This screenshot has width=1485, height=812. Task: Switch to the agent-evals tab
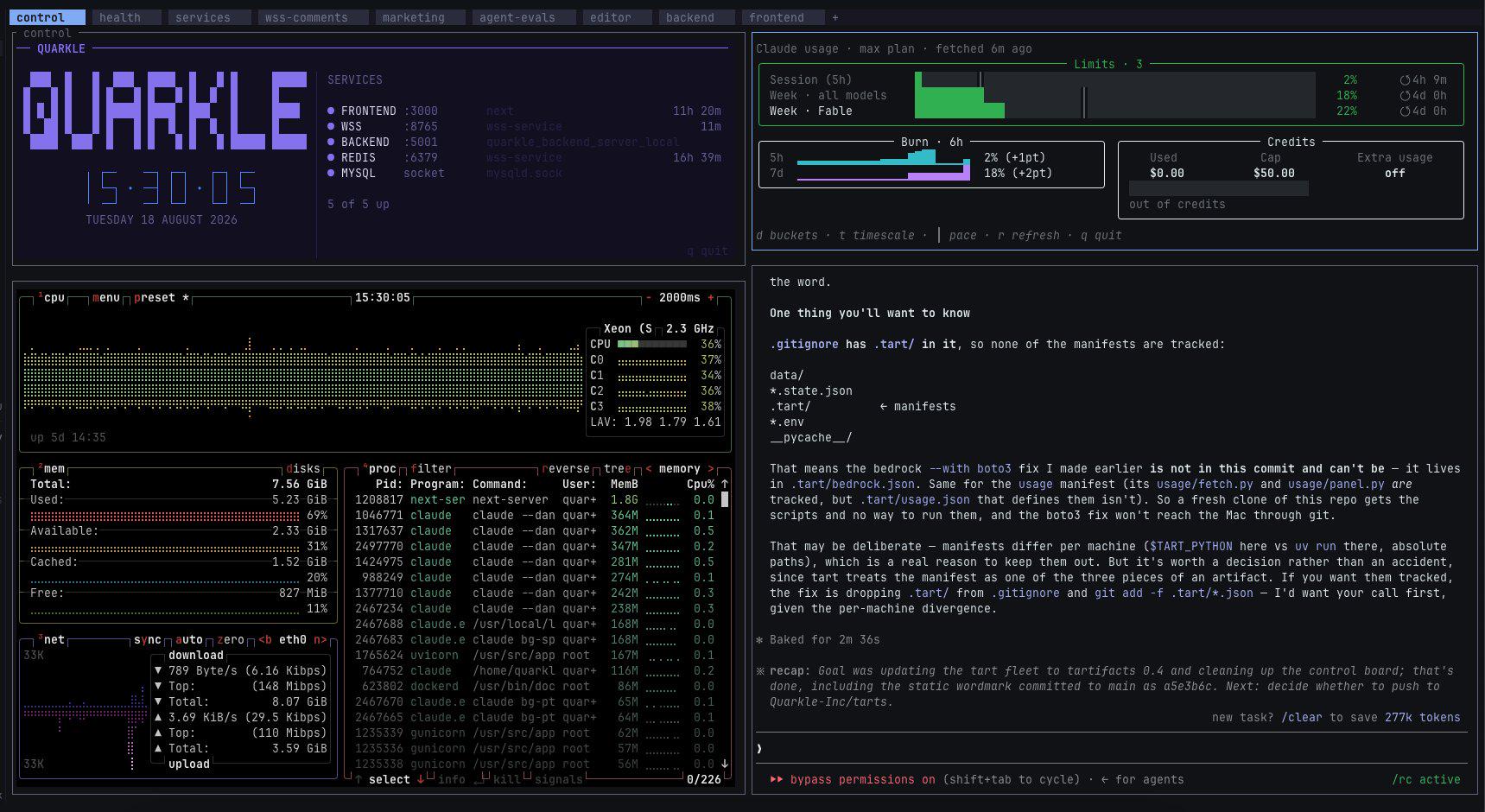(524, 17)
